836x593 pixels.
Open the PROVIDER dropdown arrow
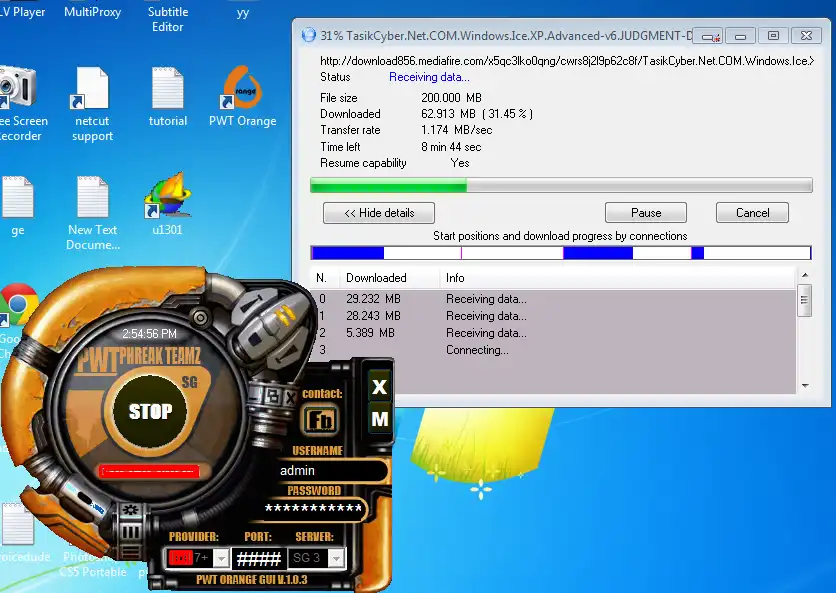coord(221,558)
